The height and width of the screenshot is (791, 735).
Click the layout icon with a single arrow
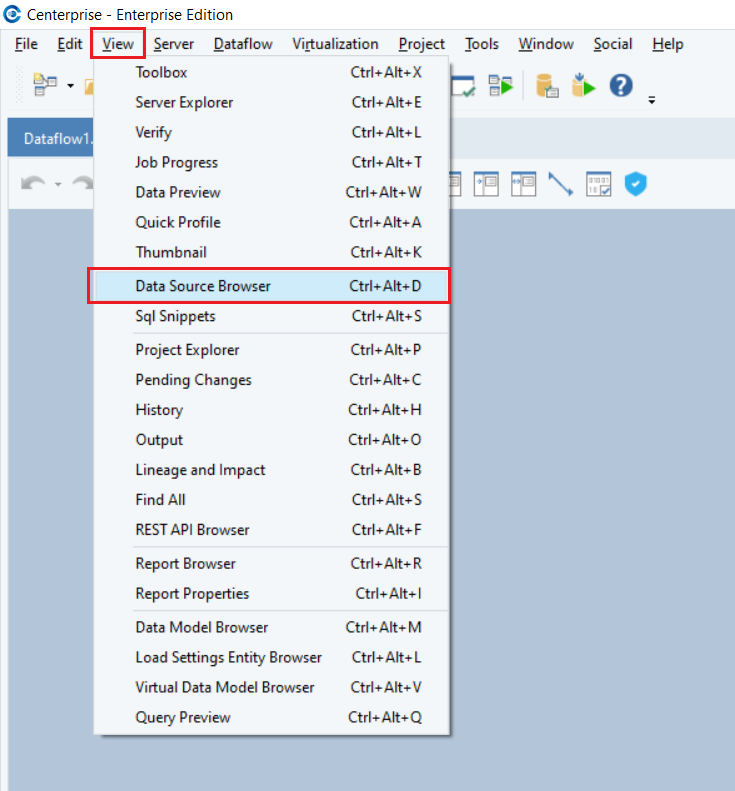coord(486,184)
